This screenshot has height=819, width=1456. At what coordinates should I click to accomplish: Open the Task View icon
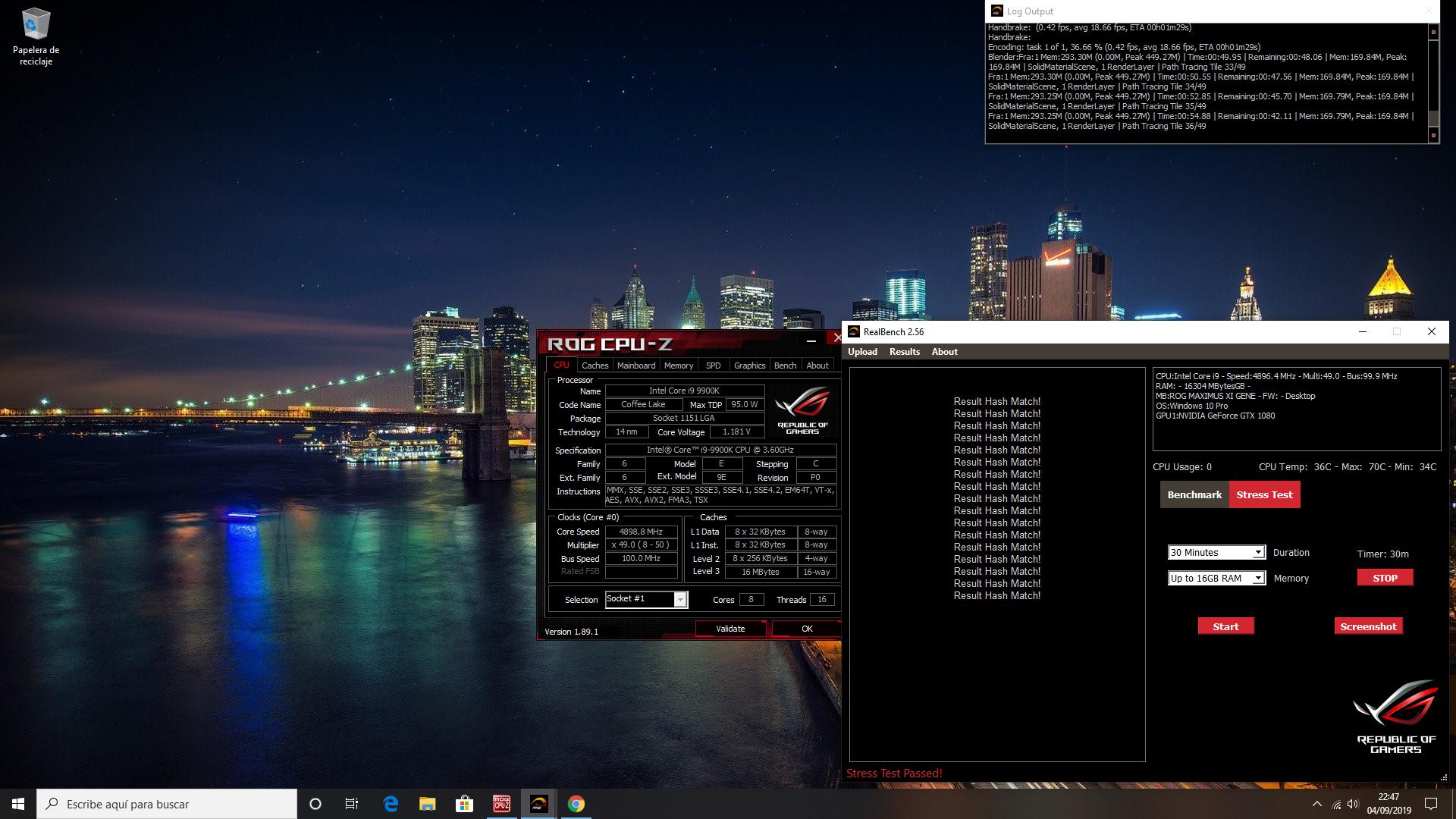coord(352,804)
